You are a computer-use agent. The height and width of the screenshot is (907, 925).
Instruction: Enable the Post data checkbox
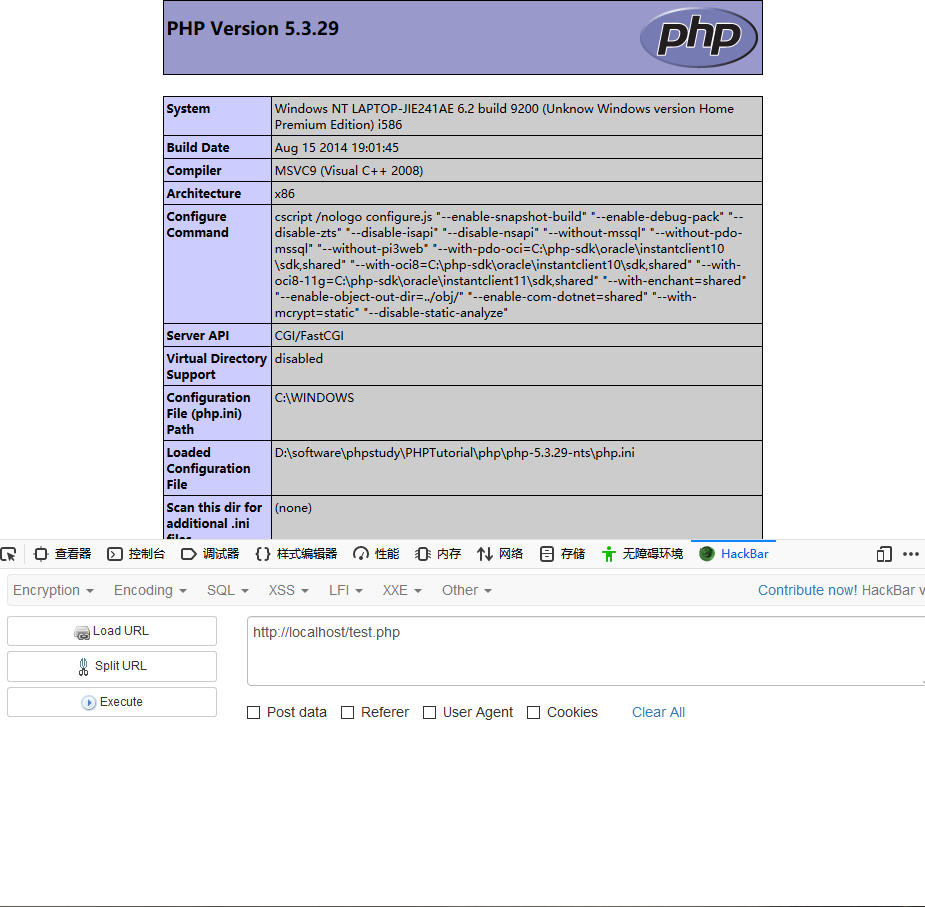pos(253,712)
